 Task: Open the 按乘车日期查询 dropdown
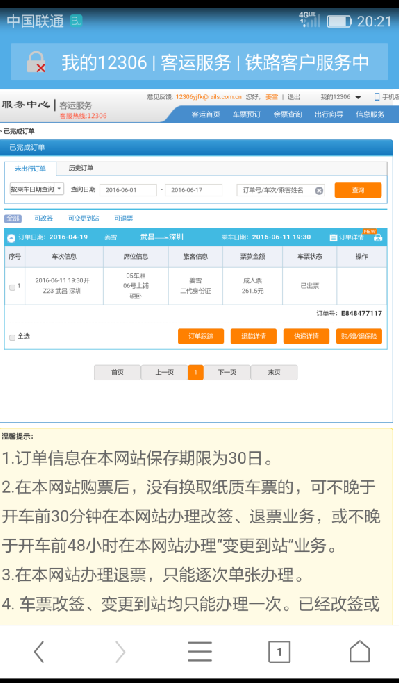click(37, 189)
